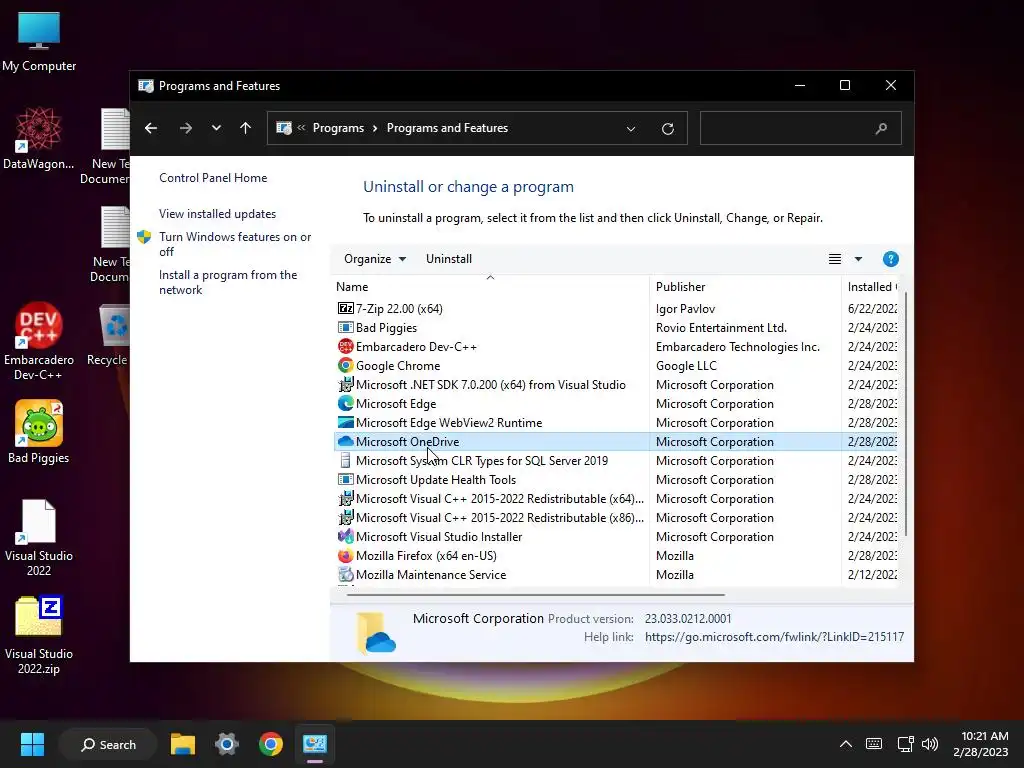
Task: Open the network icon in system tray
Action: point(905,744)
